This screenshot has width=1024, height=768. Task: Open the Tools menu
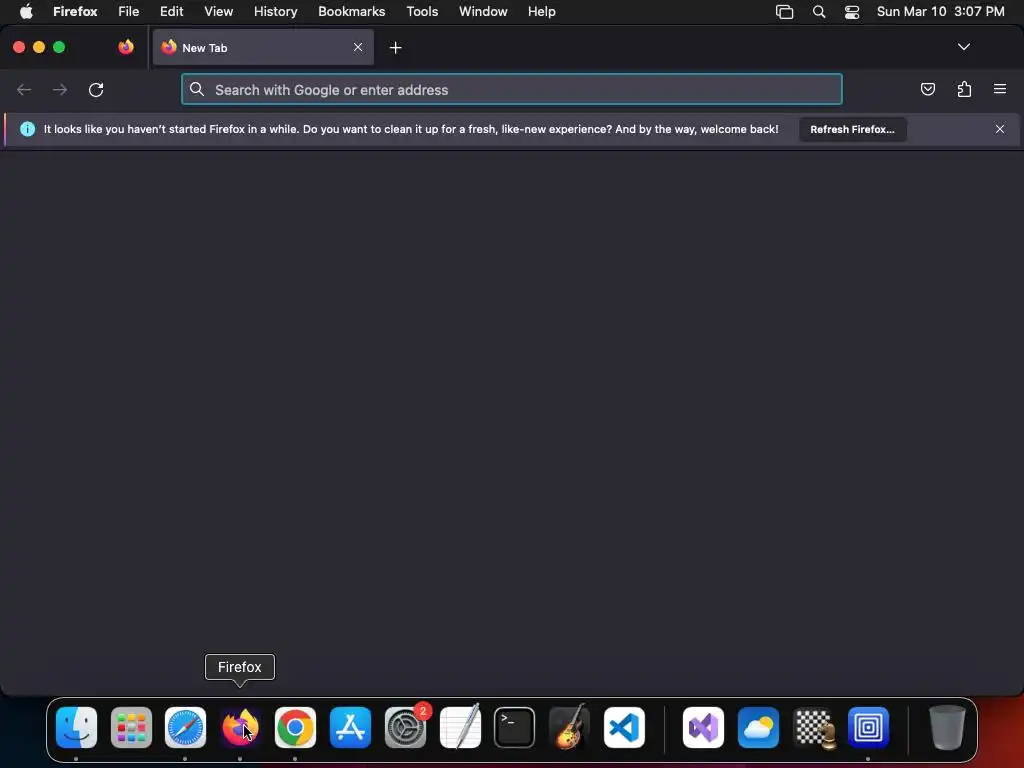pyautogui.click(x=422, y=11)
